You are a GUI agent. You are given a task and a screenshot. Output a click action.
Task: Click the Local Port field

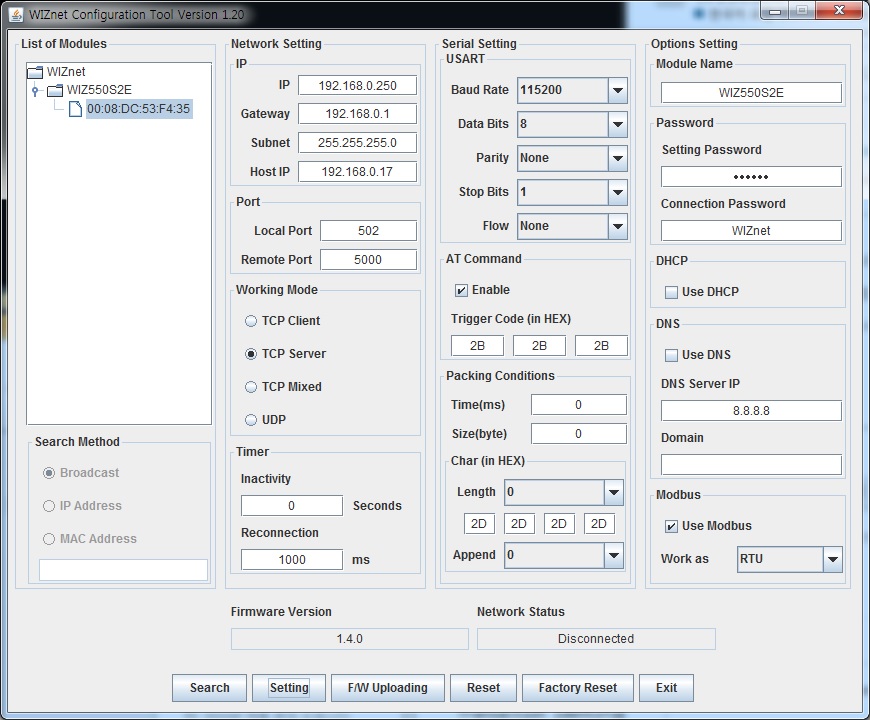[x=368, y=231]
